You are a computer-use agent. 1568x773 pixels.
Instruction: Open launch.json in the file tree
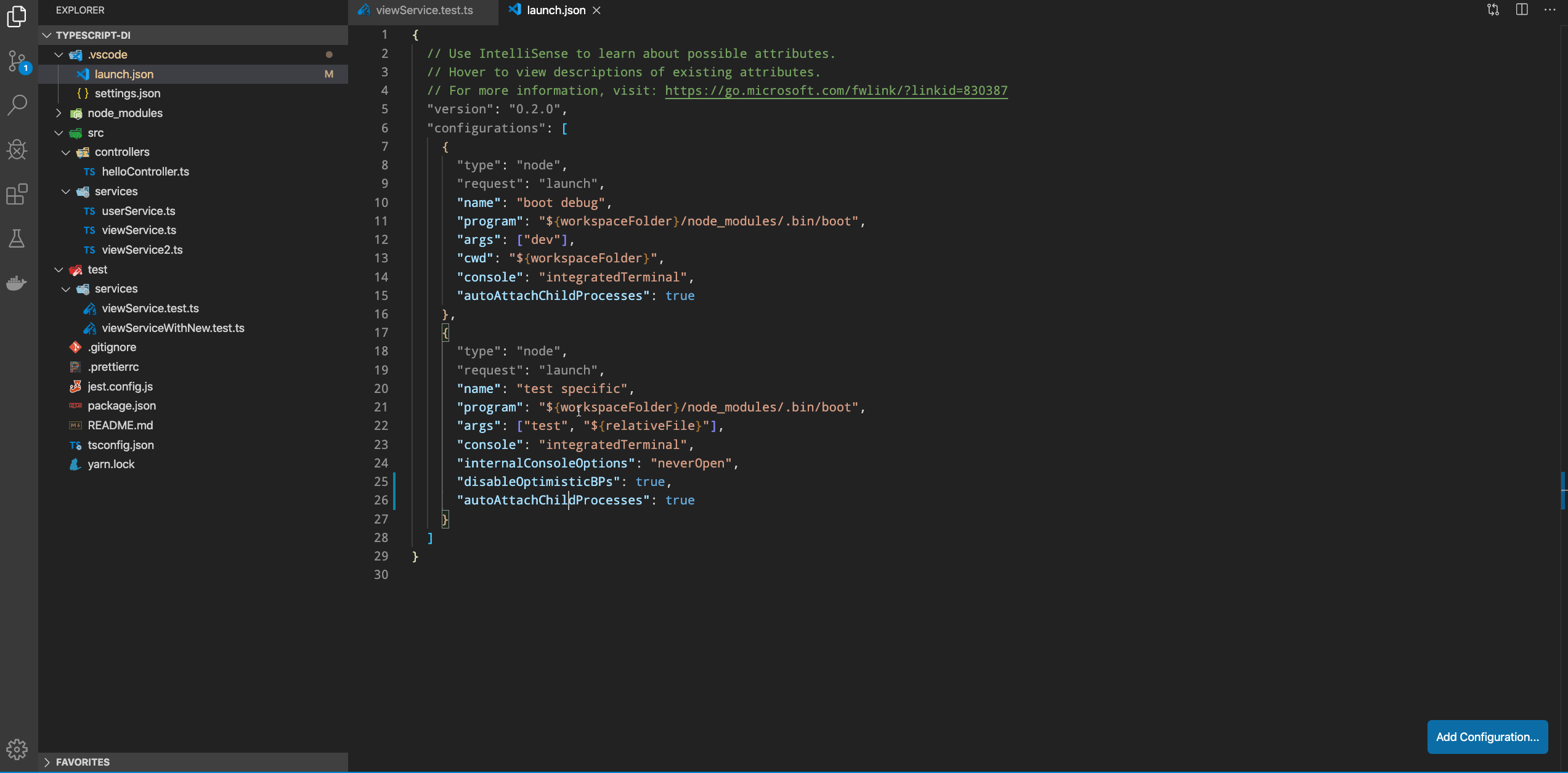(x=193, y=74)
